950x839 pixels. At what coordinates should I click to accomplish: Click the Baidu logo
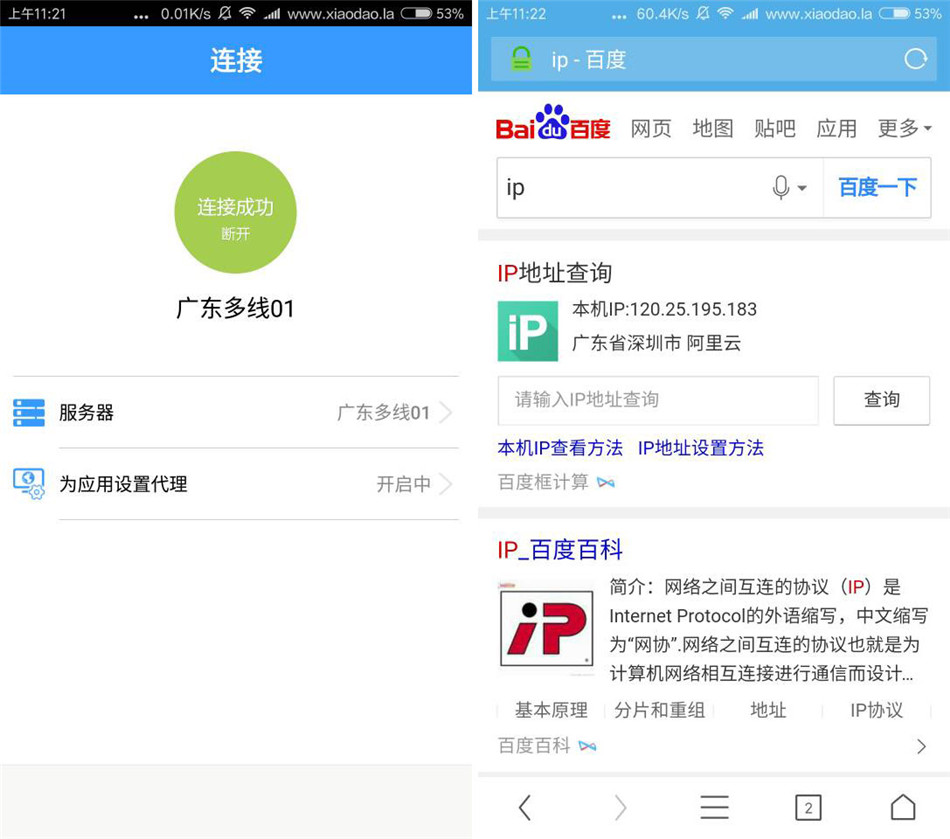pyautogui.click(x=553, y=123)
